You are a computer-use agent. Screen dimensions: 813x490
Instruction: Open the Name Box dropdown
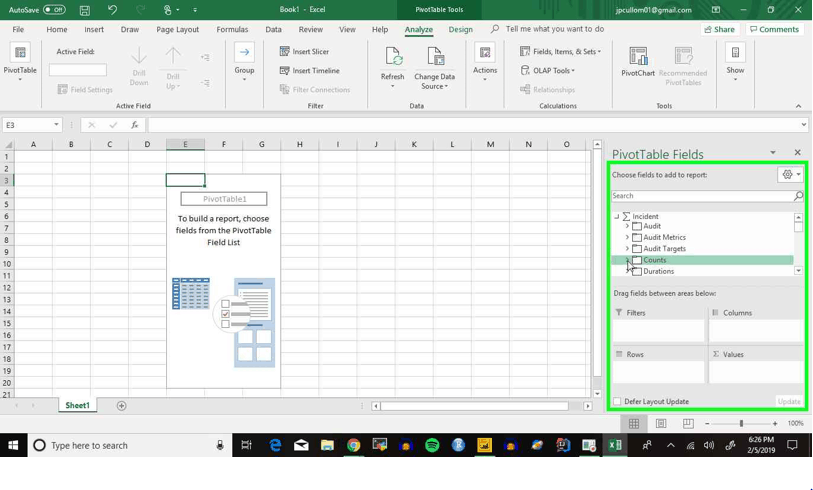(x=56, y=125)
